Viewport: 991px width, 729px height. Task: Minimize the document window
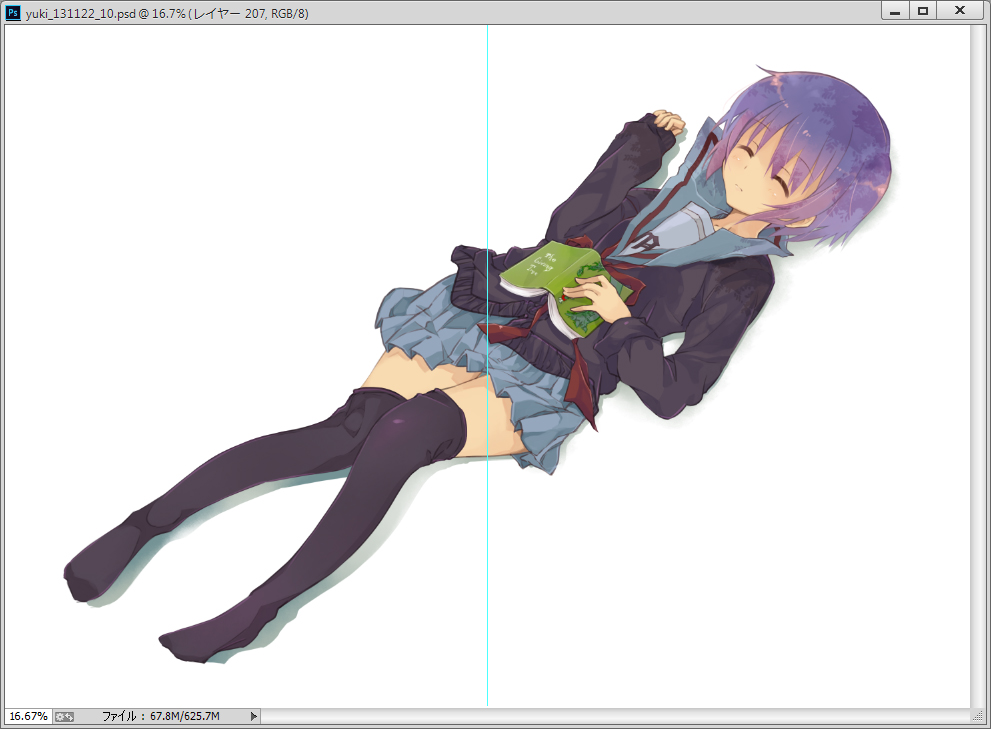coord(895,11)
